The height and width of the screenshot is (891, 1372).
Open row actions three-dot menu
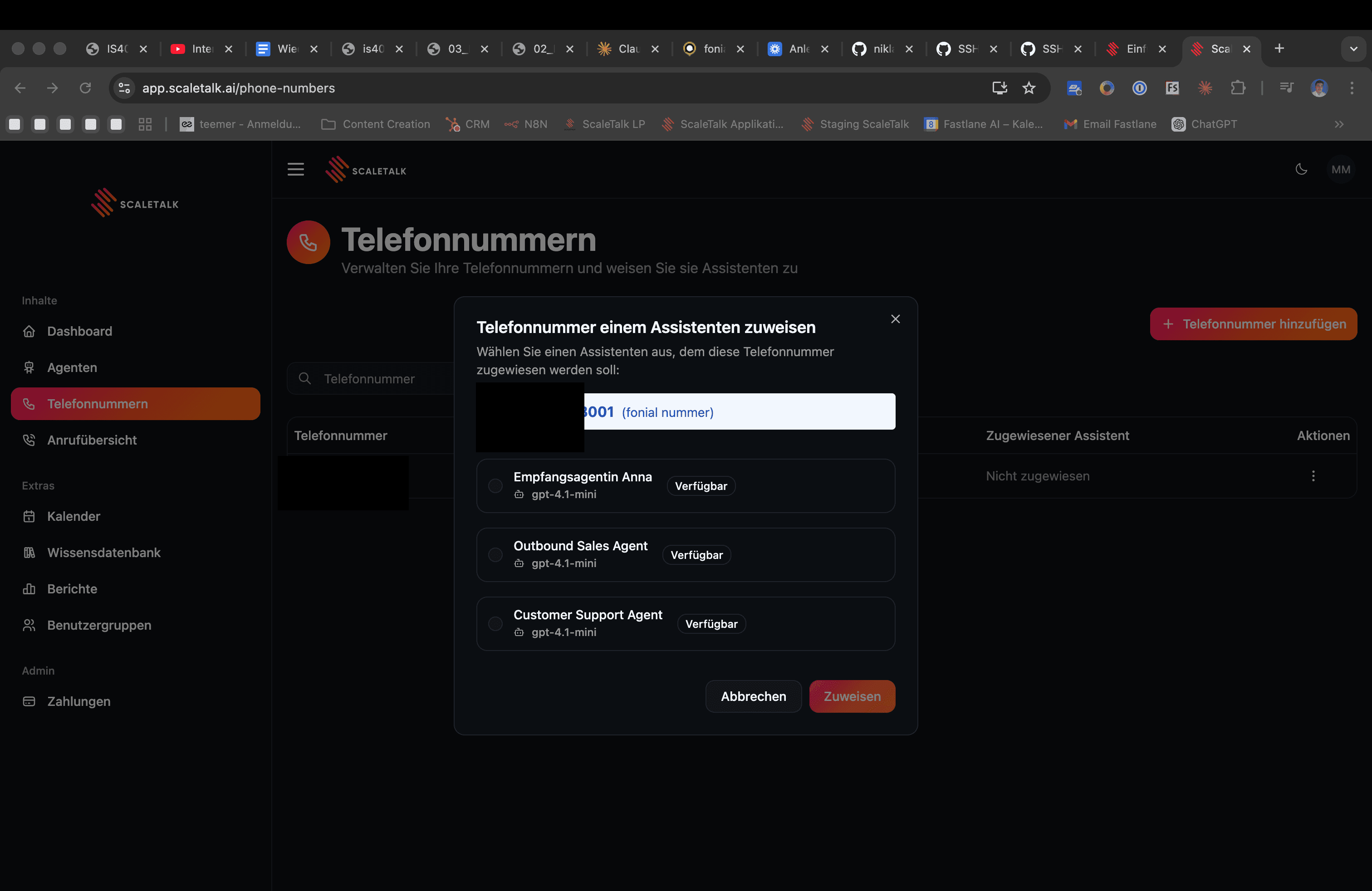click(1313, 476)
